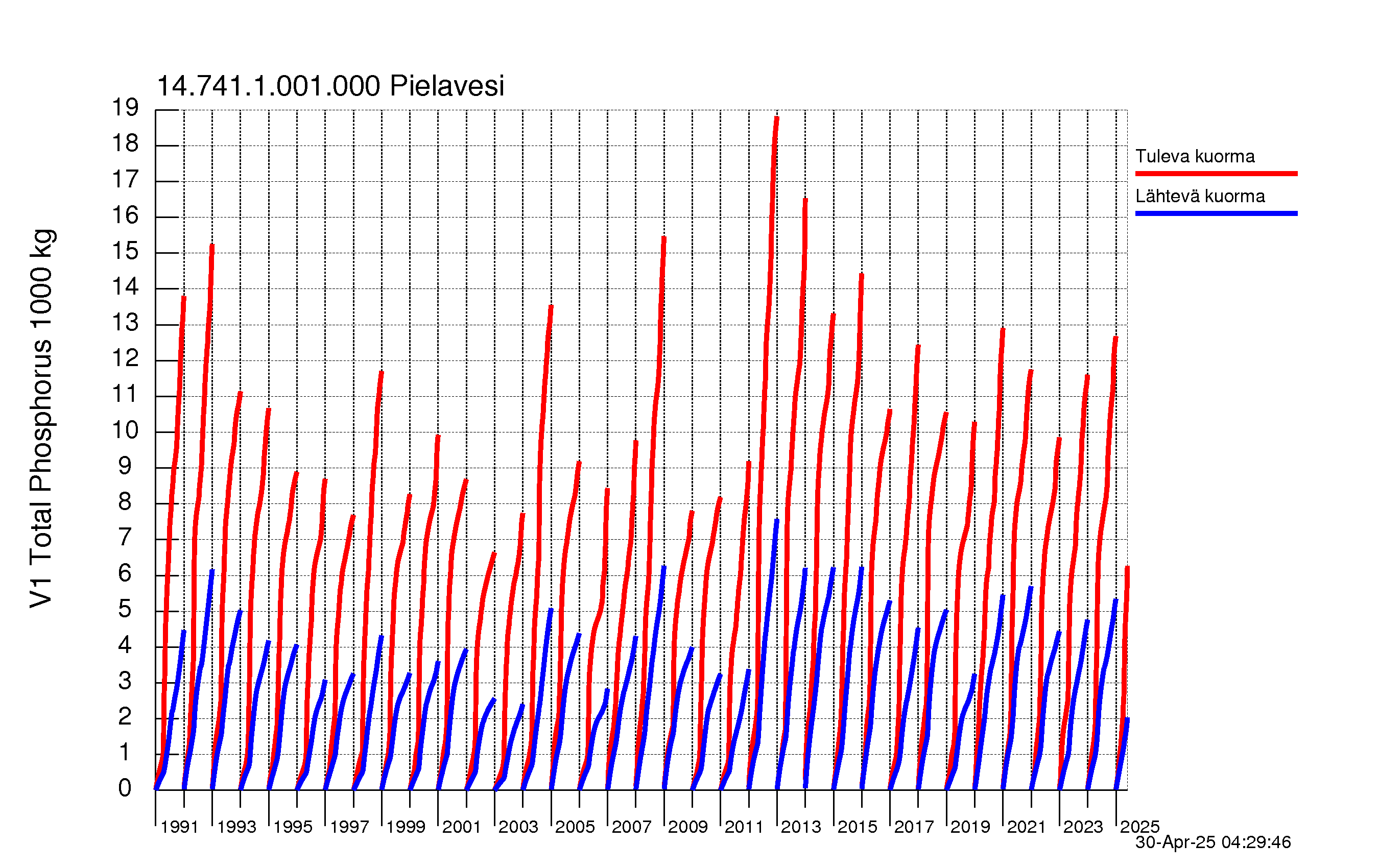Click the y-axis tick value 1
Viewport: 1379px width, 868px height.
(125, 752)
